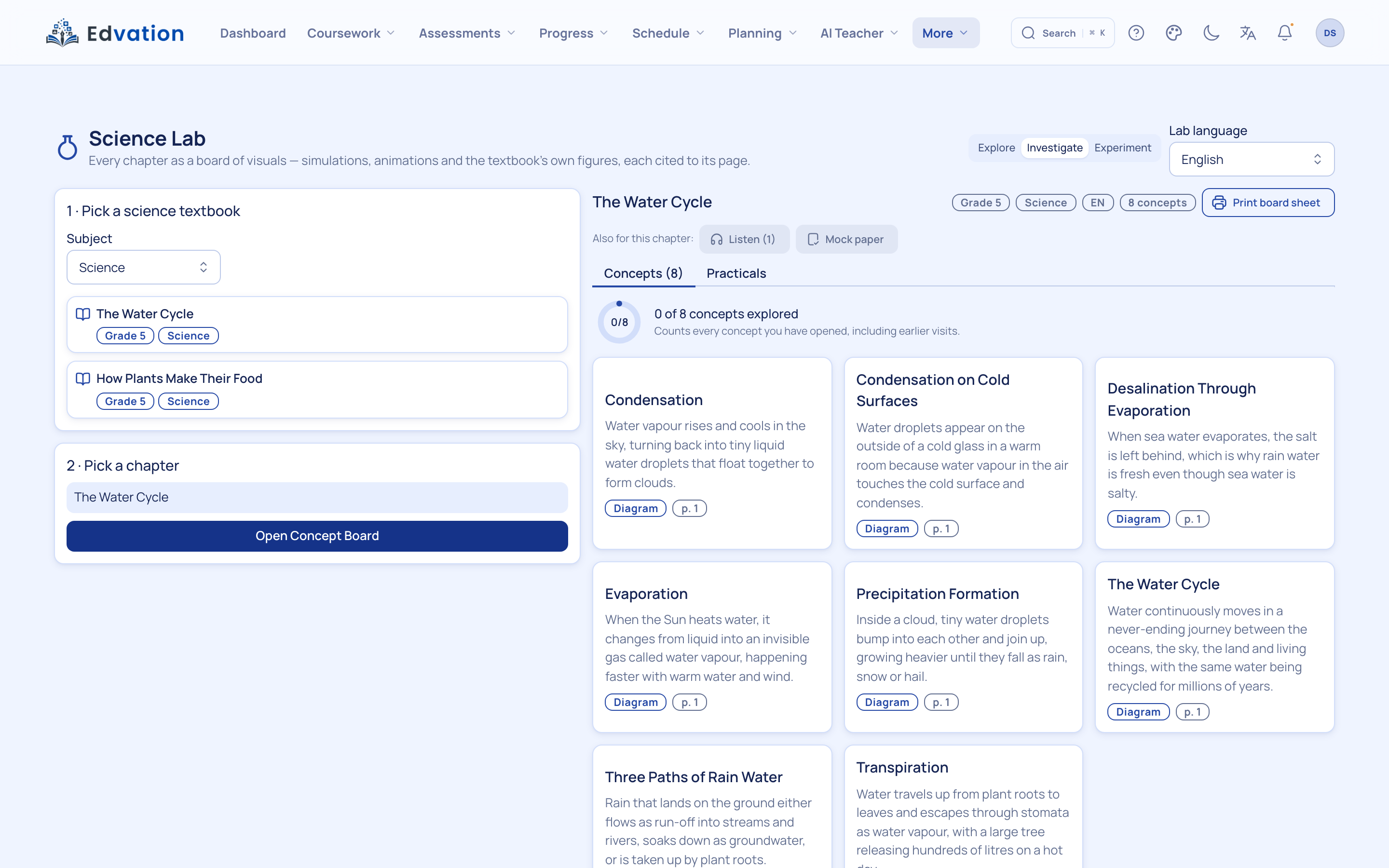Screen dimensions: 1389x868
Task: Open the language translate icon
Action: coord(1248,33)
